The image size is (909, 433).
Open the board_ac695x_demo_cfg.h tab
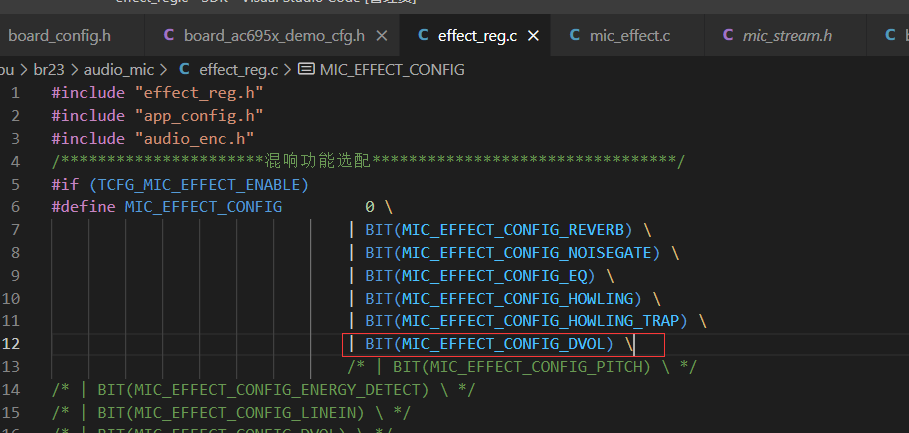click(x=274, y=36)
